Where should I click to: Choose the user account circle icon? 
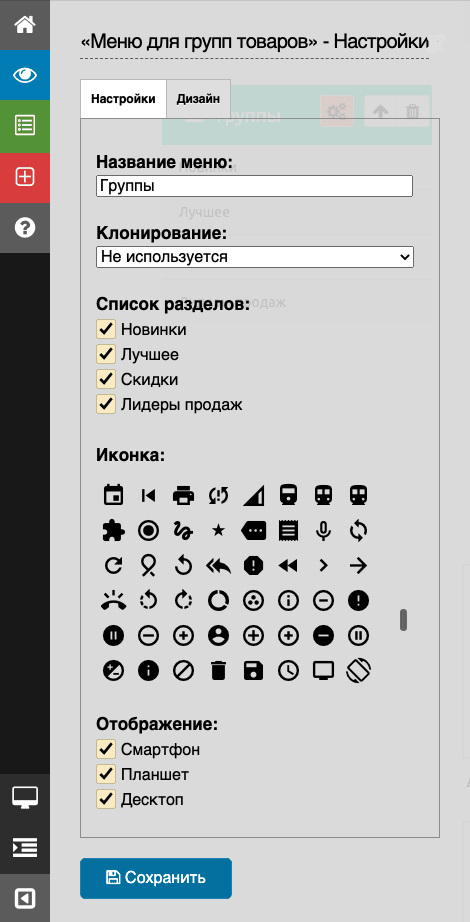pos(218,636)
